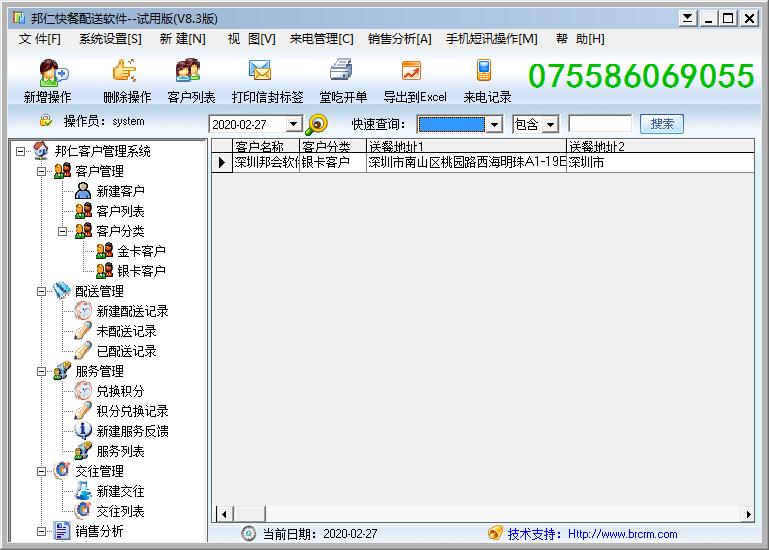Open the 新建[N] menu
769x550 pixels.
pyautogui.click(x=182, y=39)
